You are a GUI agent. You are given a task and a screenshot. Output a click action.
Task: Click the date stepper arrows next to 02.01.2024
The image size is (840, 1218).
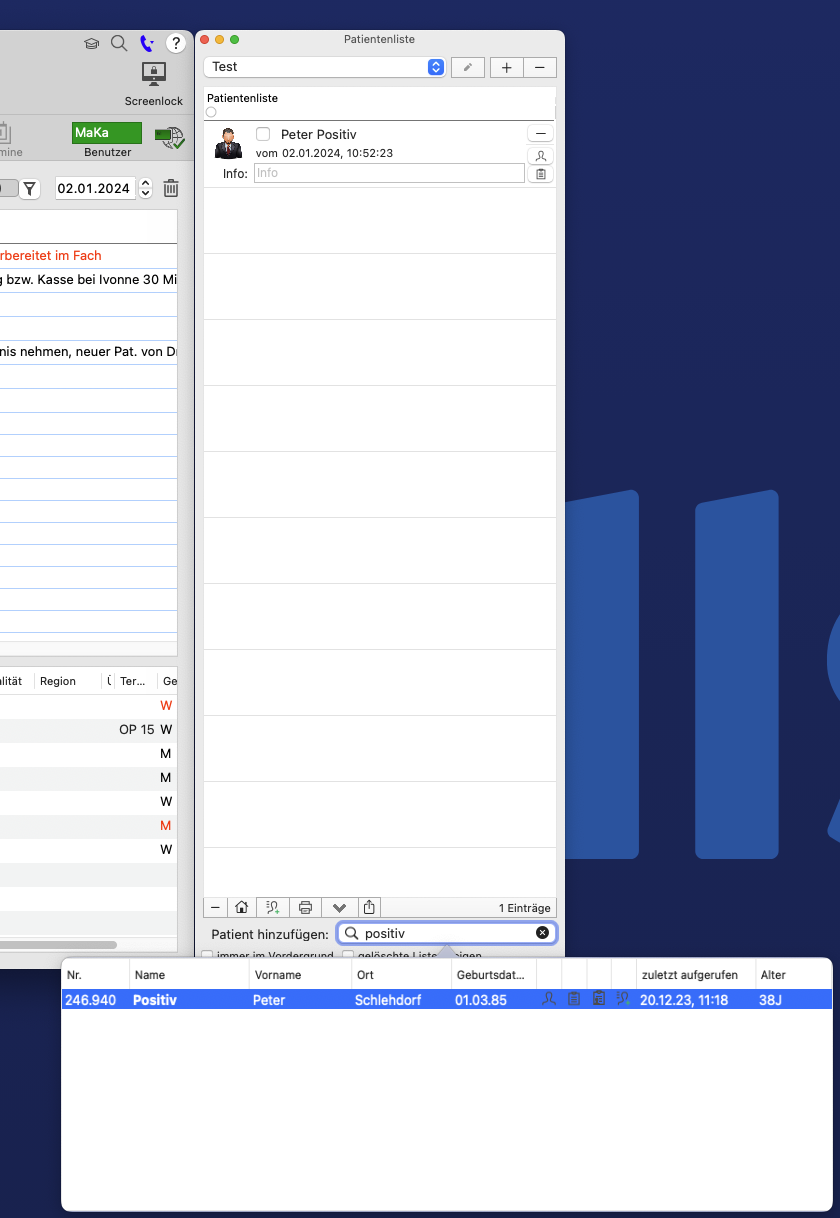(x=146, y=188)
